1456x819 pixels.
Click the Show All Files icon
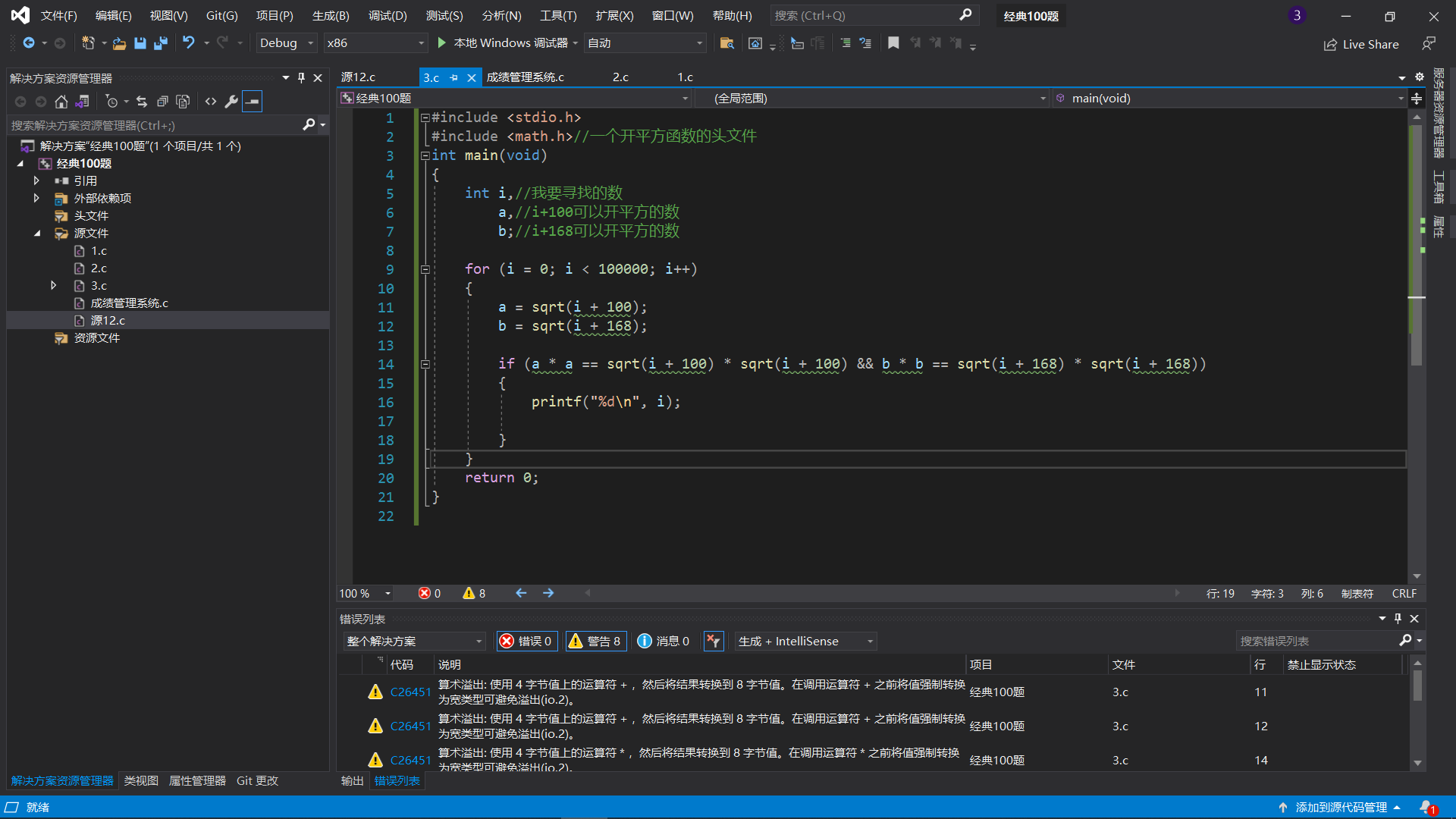(x=183, y=101)
